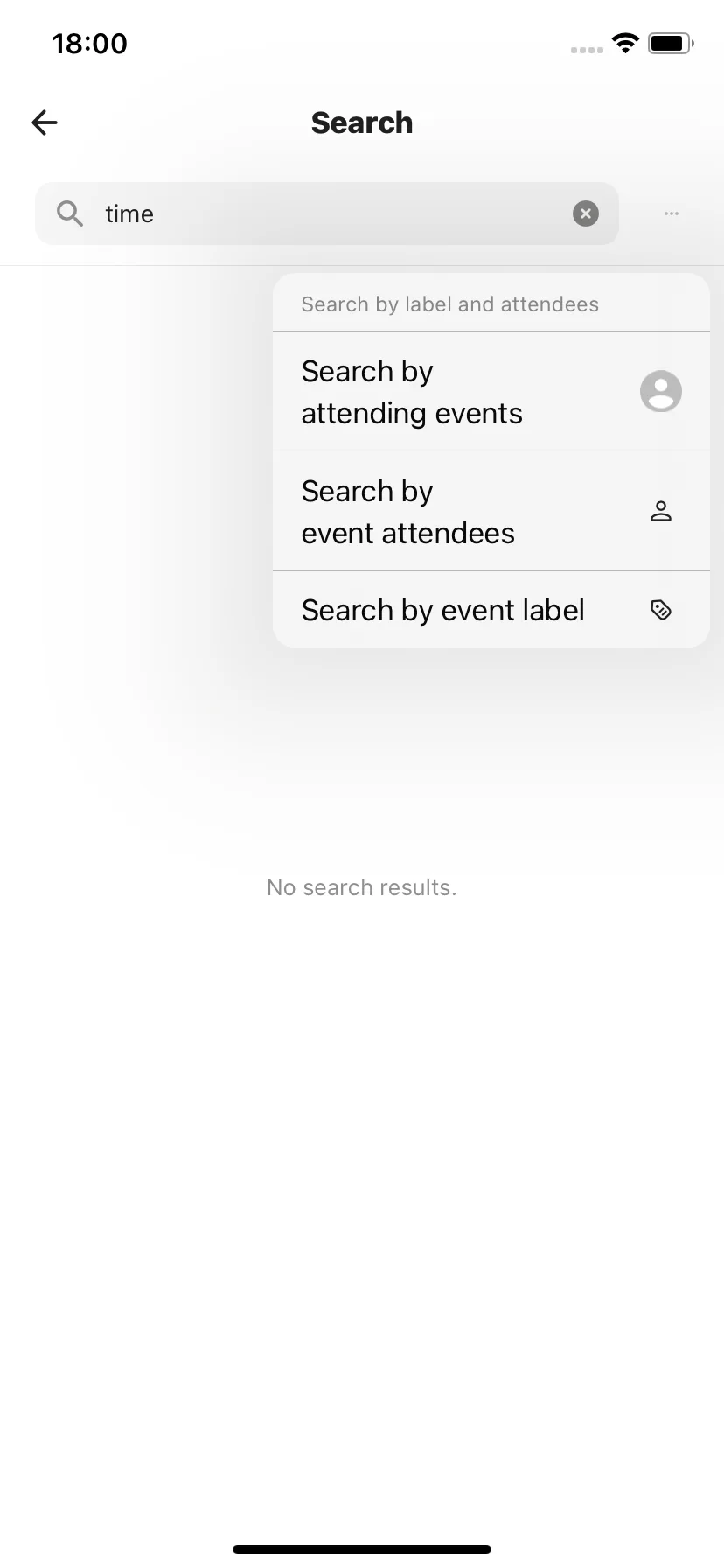Click the person outline icon
The image size is (724, 1568).
point(661,511)
